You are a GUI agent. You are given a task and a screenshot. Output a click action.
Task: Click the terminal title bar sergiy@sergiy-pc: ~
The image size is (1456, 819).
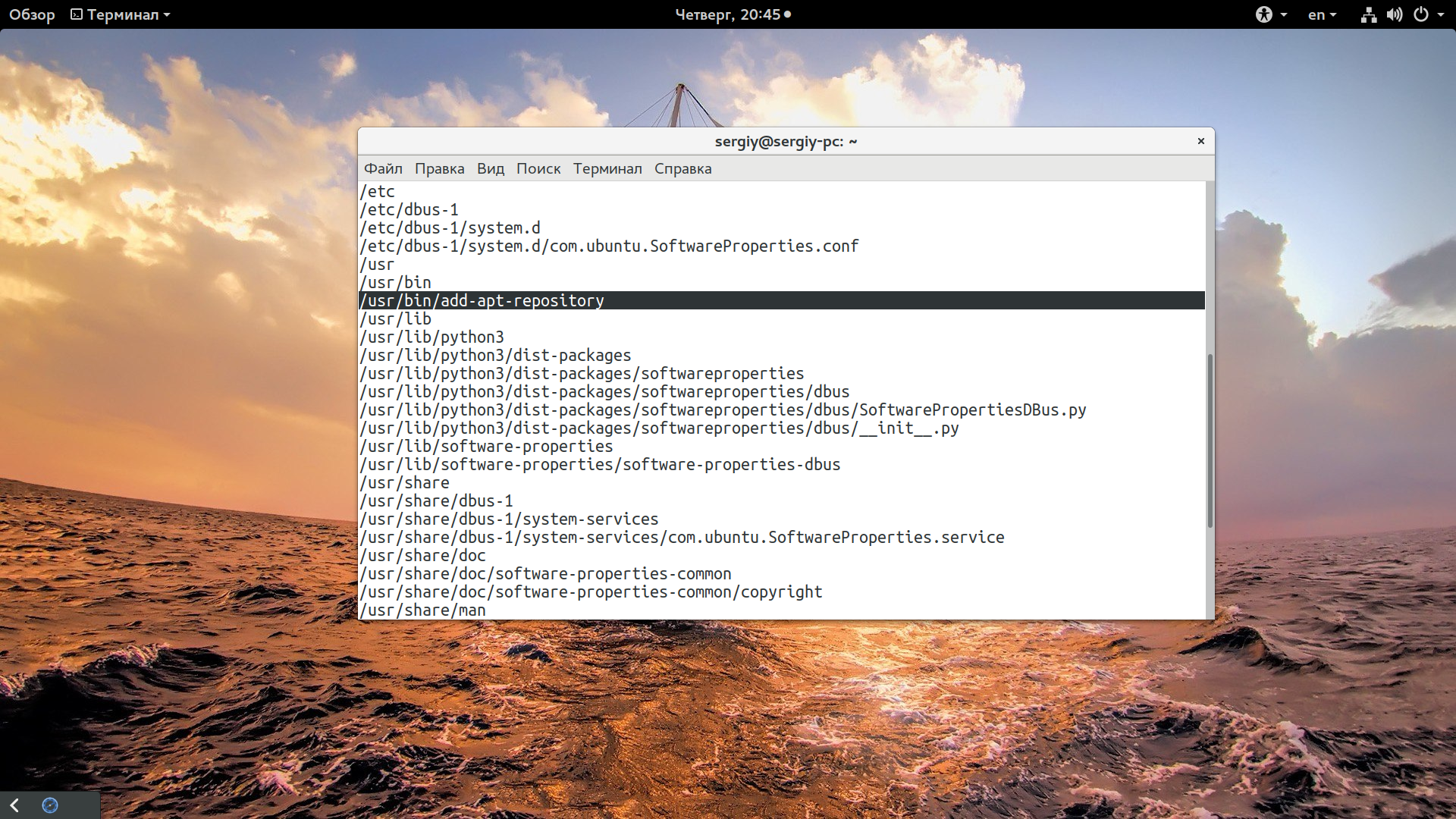786,141
